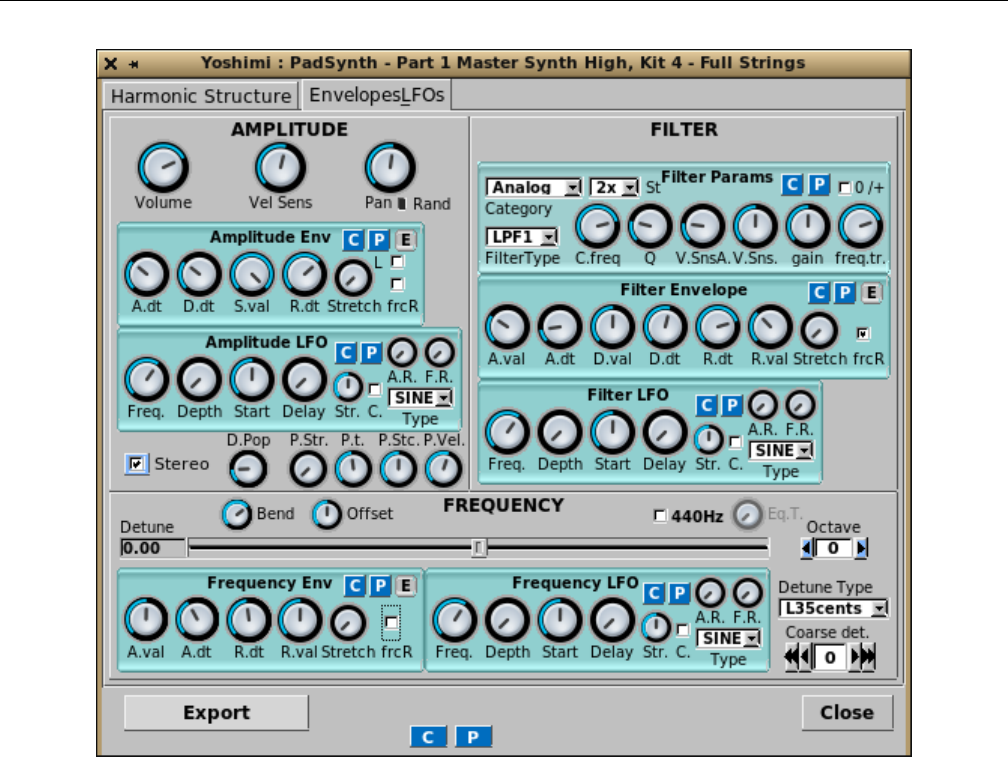1008x757 pixels.
Task: Click the Vel Sens knob
Action: point(281,167)
